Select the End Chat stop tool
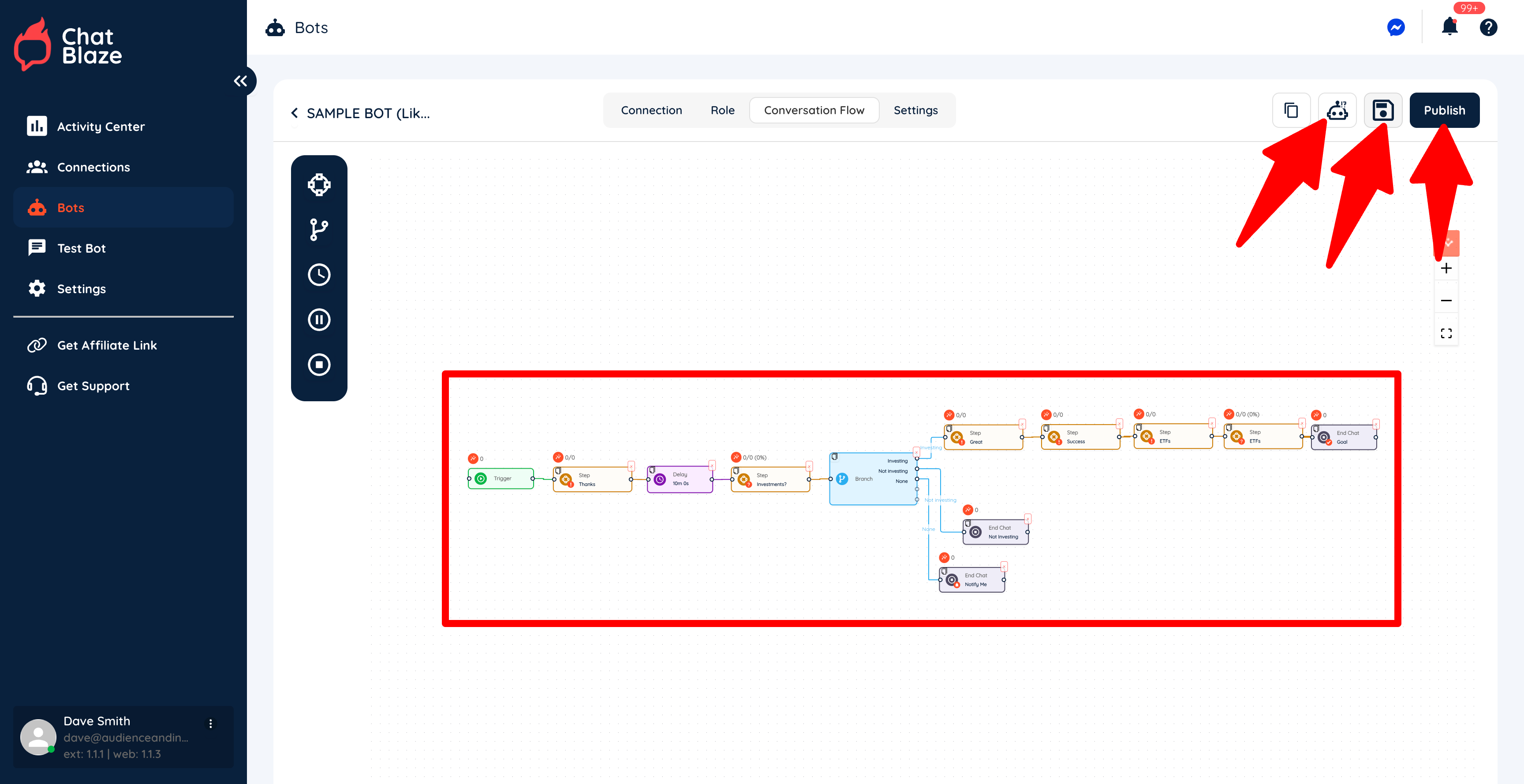 tap(319, 365)
